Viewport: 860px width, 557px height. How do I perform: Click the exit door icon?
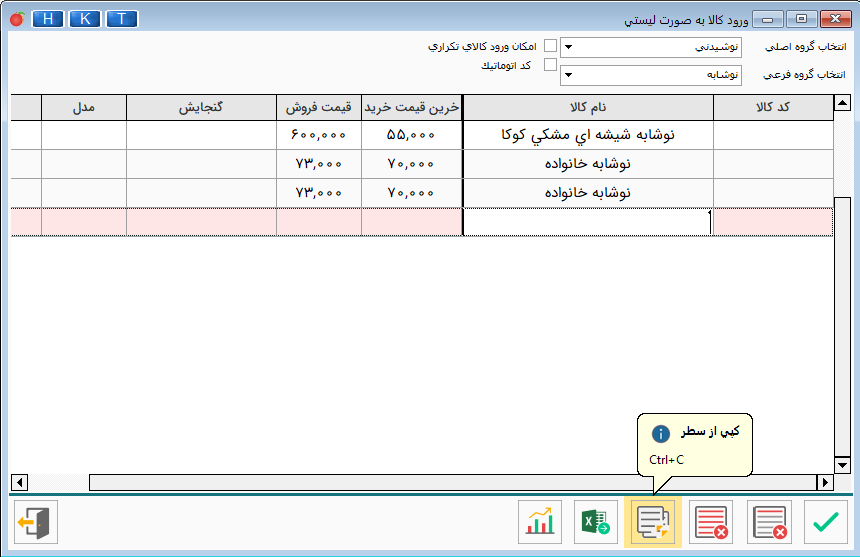pos(36,522)
